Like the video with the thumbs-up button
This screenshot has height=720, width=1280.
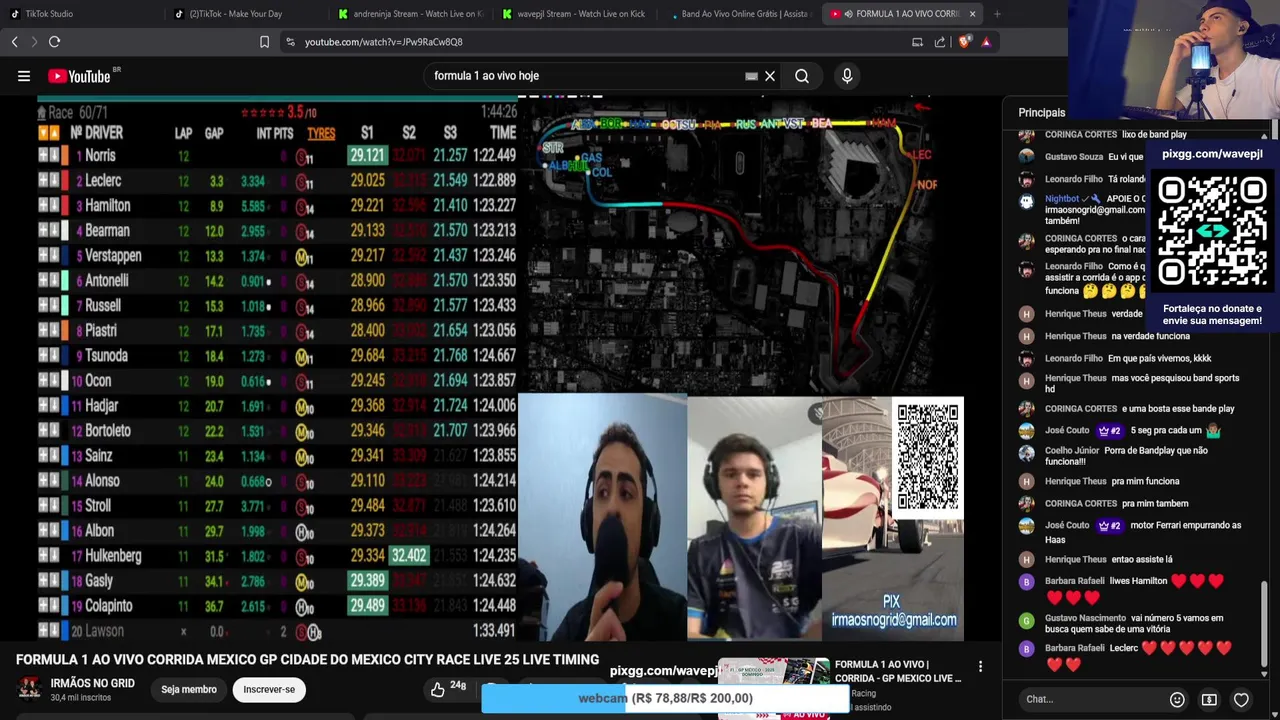pos(438,689)
